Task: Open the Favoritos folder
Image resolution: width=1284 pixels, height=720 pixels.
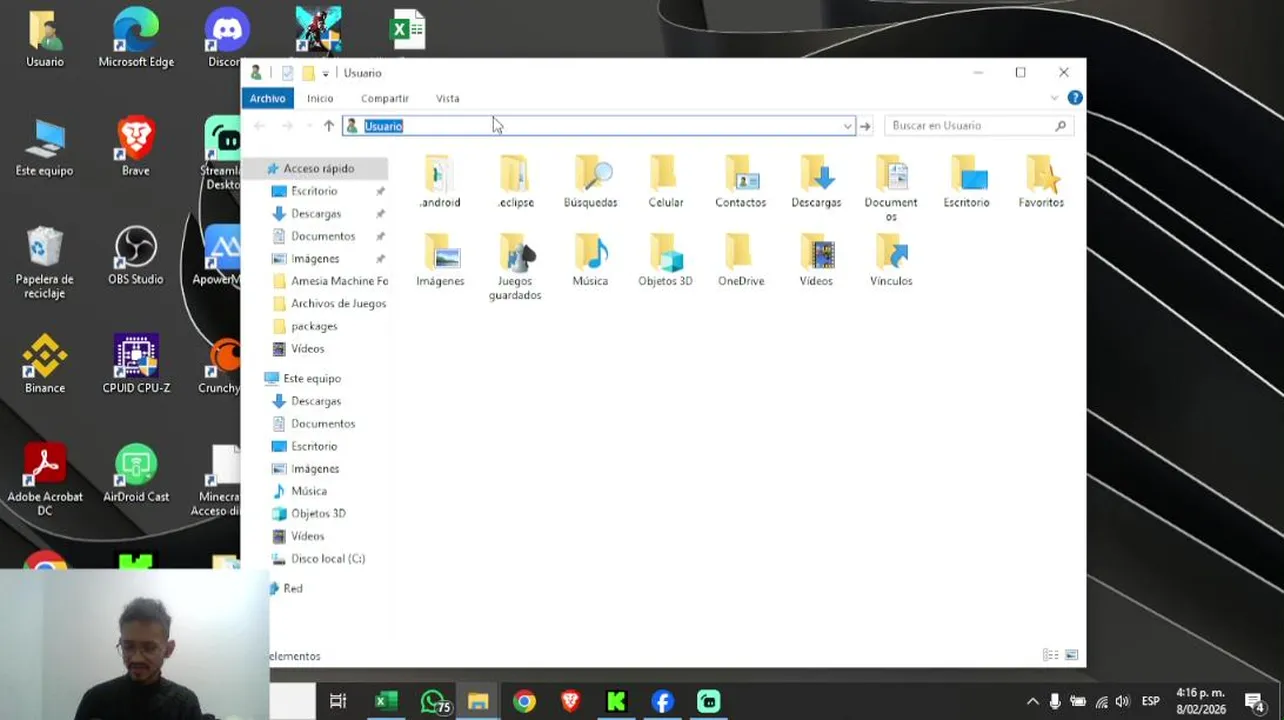Action: 1041,182
